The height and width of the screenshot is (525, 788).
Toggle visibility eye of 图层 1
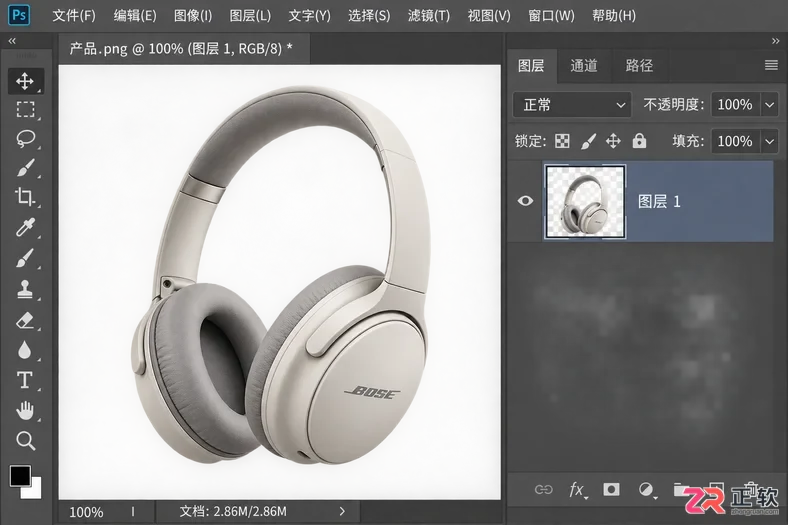[x=525, y=201]
